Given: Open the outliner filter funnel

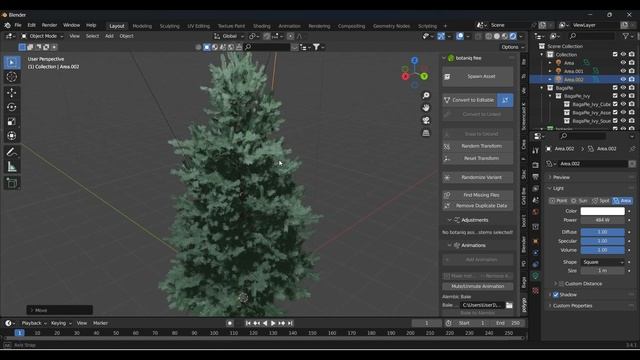Looking at the screenshot, I should [626, 36].
